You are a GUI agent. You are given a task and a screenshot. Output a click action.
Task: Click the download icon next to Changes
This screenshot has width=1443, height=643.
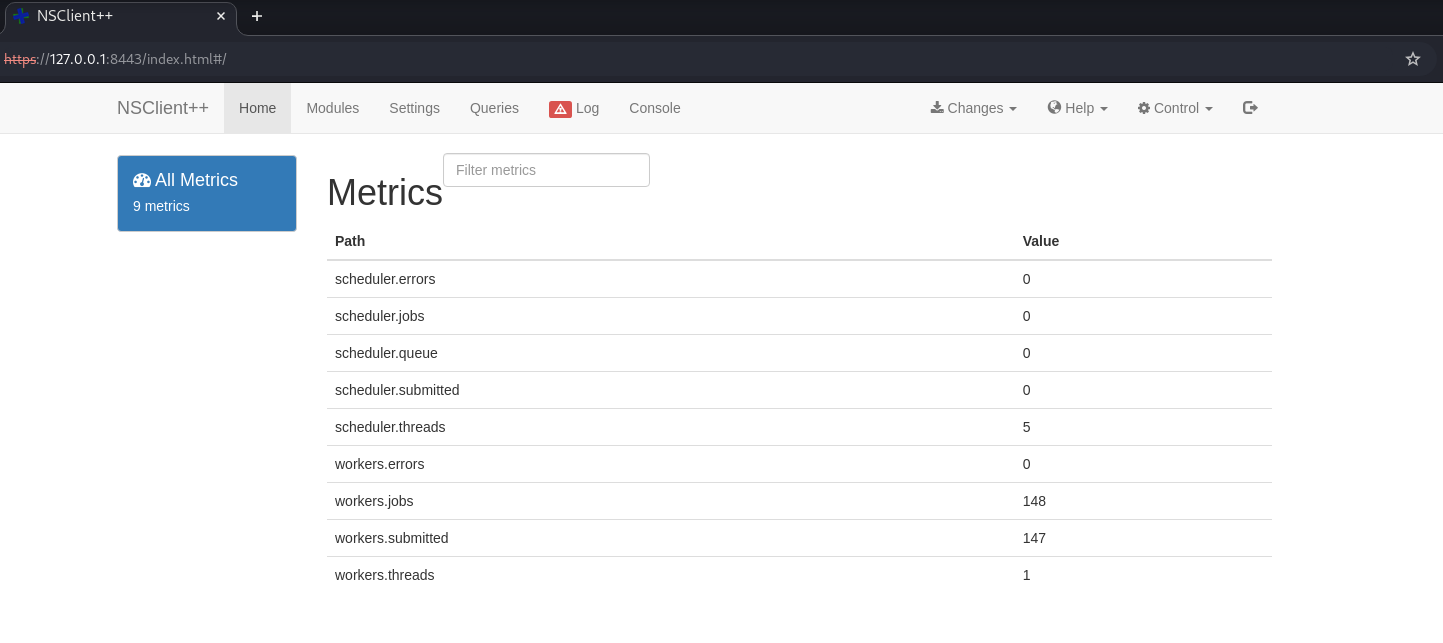pyautogui.click(x=937, y=108)
